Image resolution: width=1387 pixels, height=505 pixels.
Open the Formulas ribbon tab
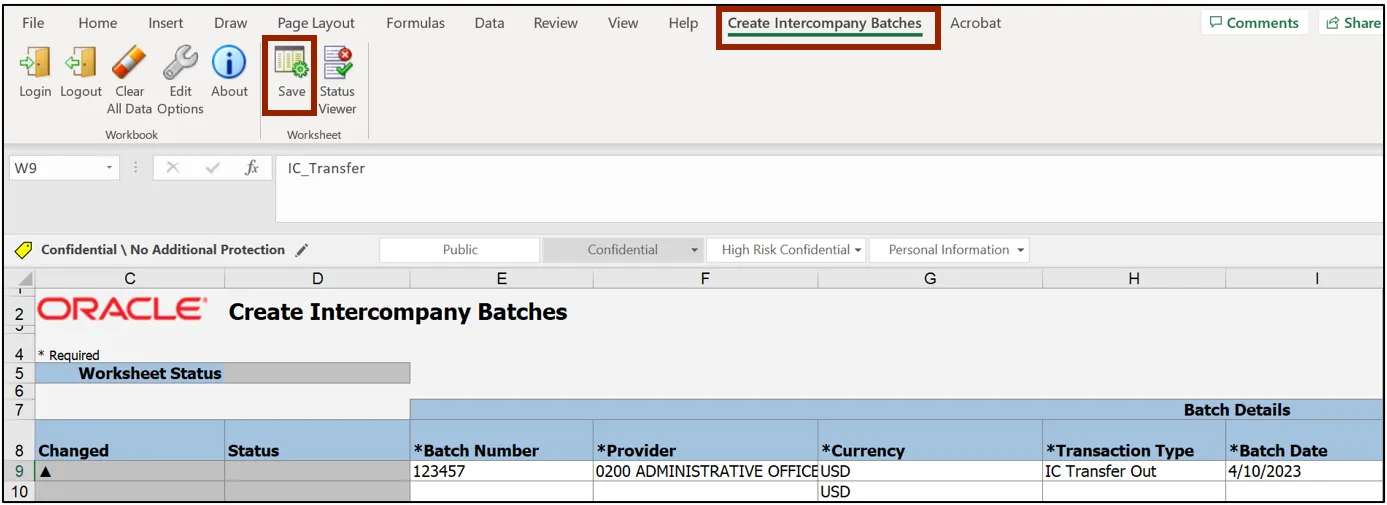click(x=414, y=23)
